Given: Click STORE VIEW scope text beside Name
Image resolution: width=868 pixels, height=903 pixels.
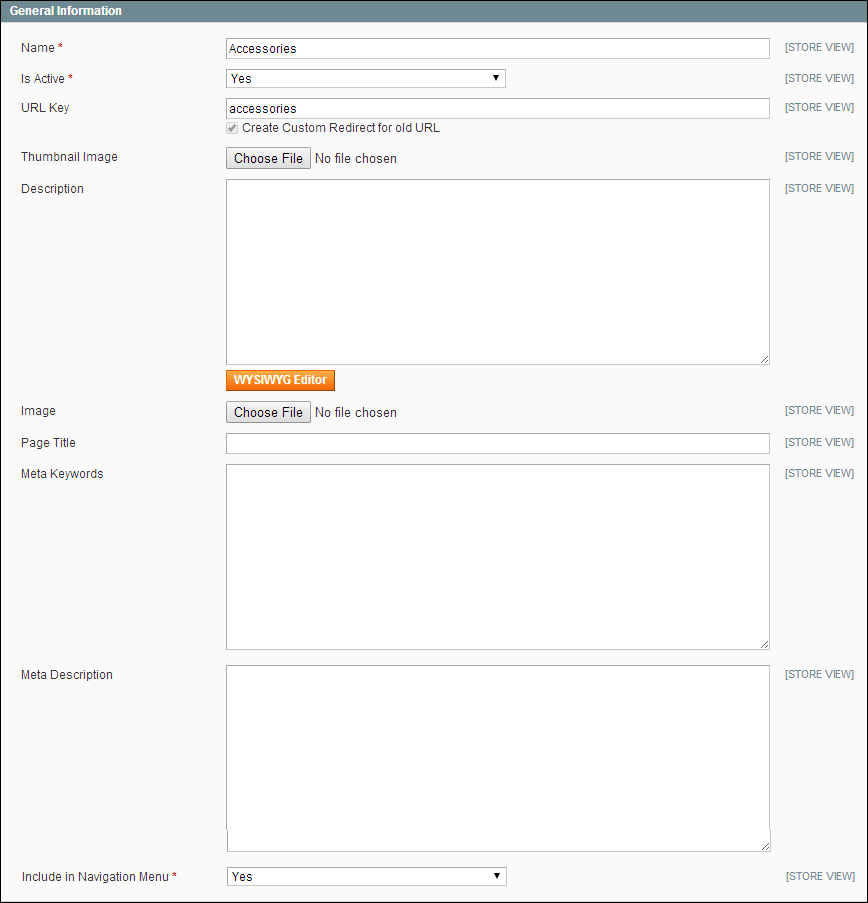Looking at the screenshot, I should click(819, 47).
